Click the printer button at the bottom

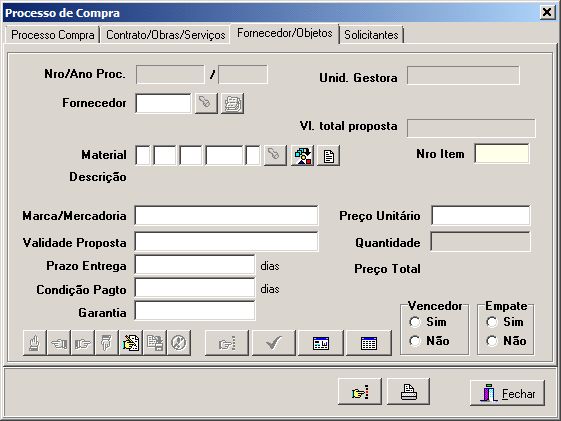408,392
